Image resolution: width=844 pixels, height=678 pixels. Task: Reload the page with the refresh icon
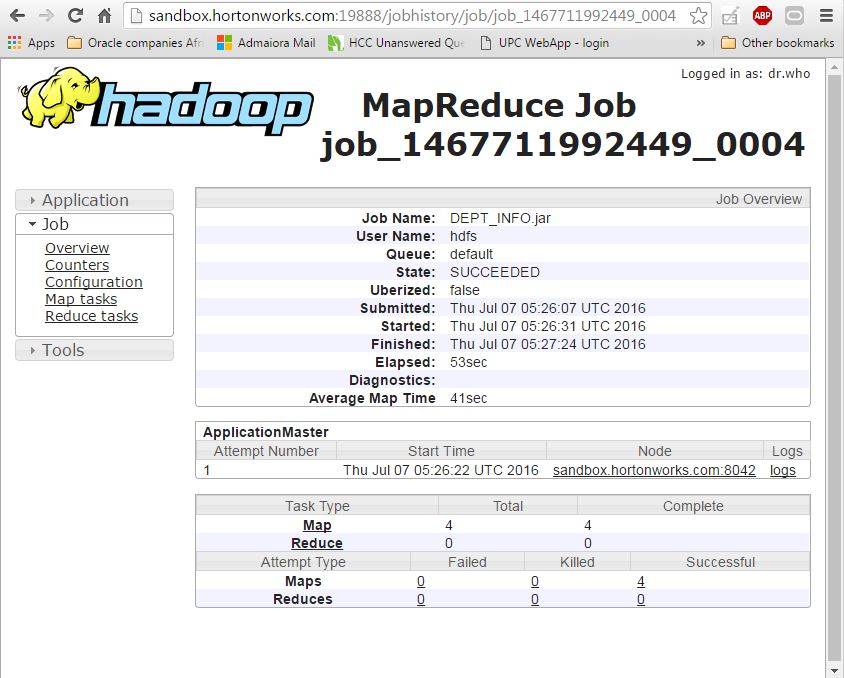click(75, 16)
